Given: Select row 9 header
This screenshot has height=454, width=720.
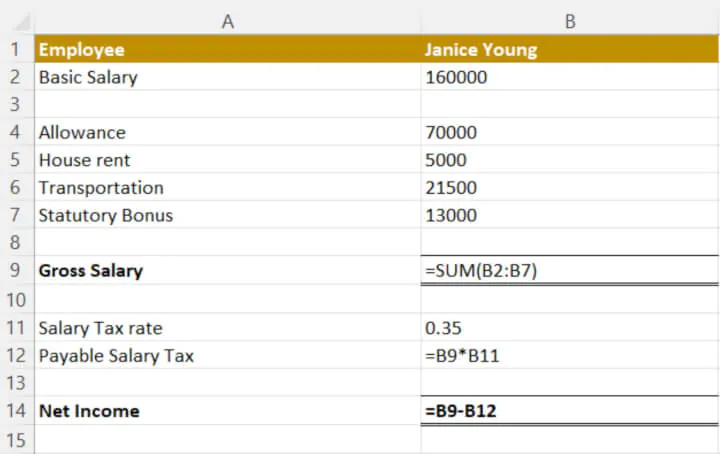Looking at the screenshot, I should pos(15,270).
